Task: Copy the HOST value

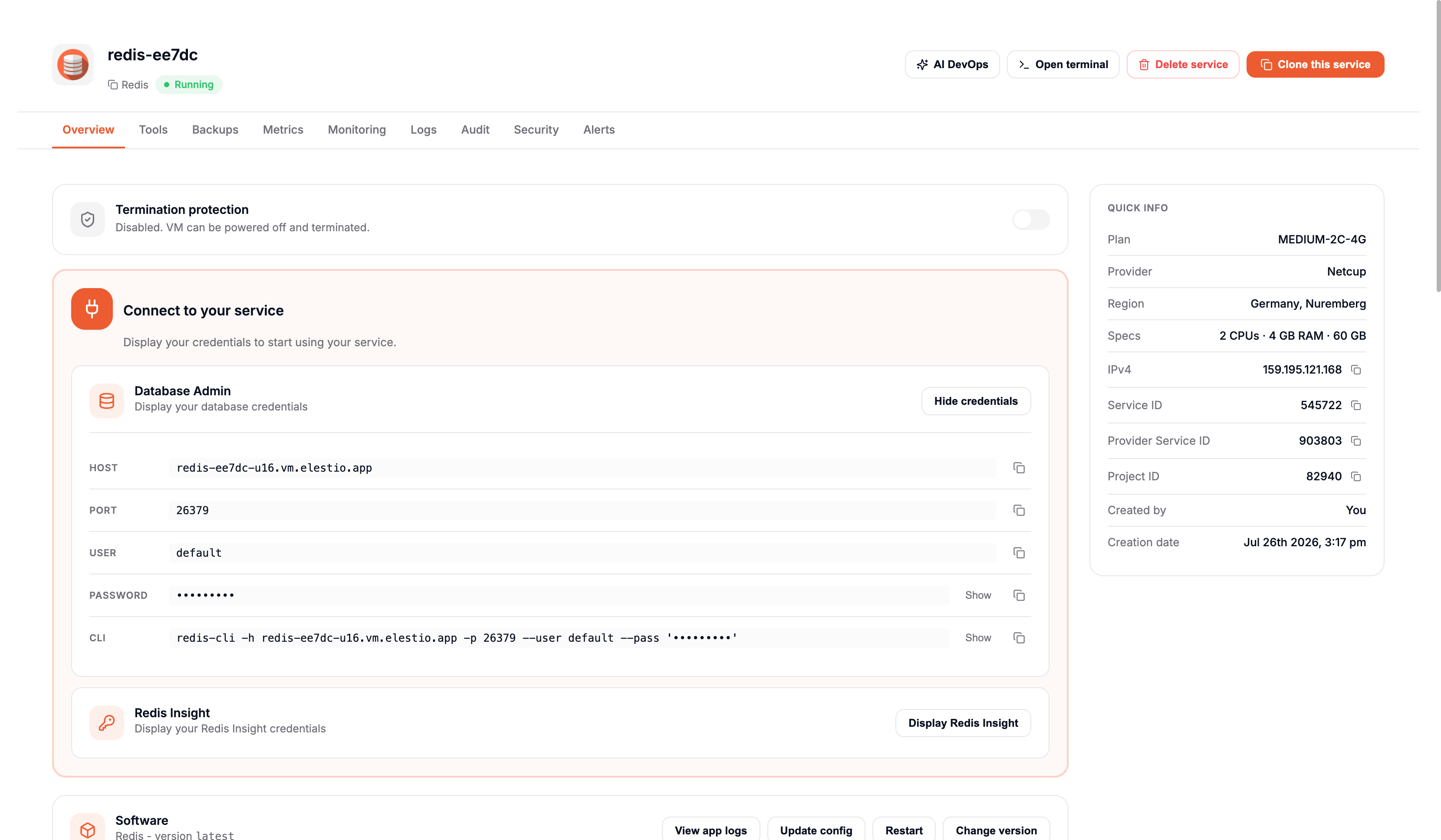Action: tap(1018, 468)
